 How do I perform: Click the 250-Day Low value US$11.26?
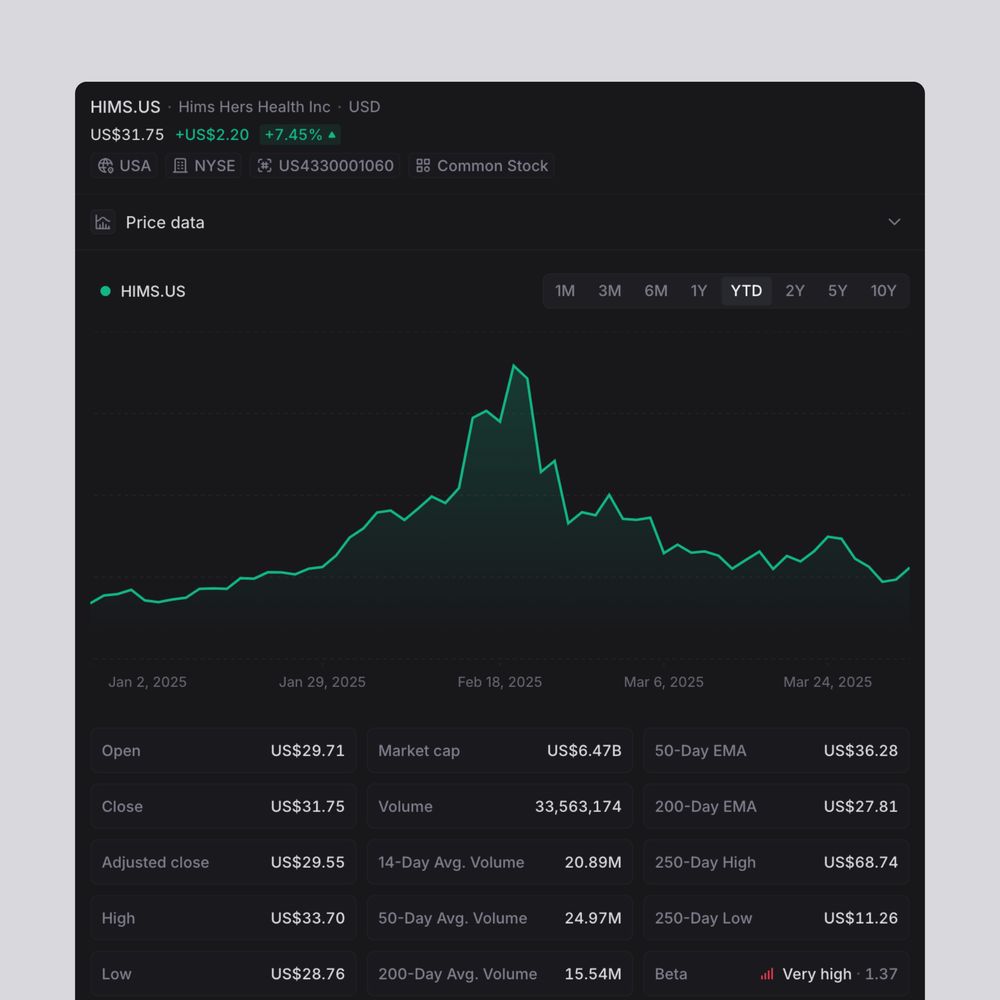point(860,918)
